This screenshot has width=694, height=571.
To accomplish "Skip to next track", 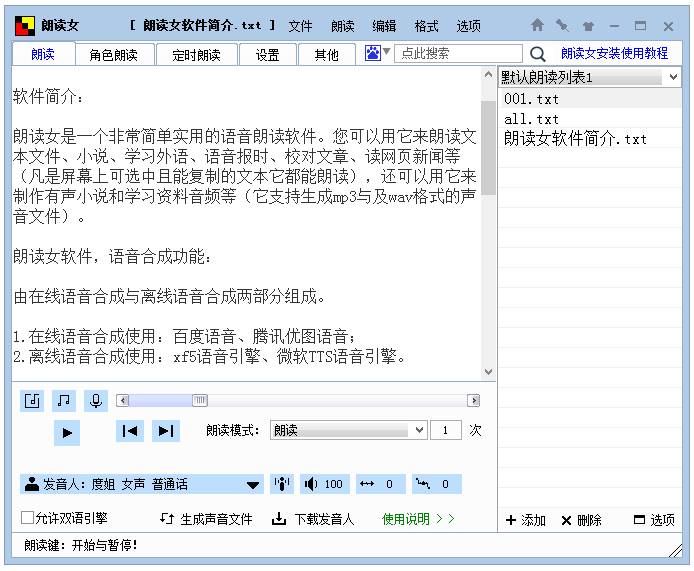I will (x=166, y=431).
